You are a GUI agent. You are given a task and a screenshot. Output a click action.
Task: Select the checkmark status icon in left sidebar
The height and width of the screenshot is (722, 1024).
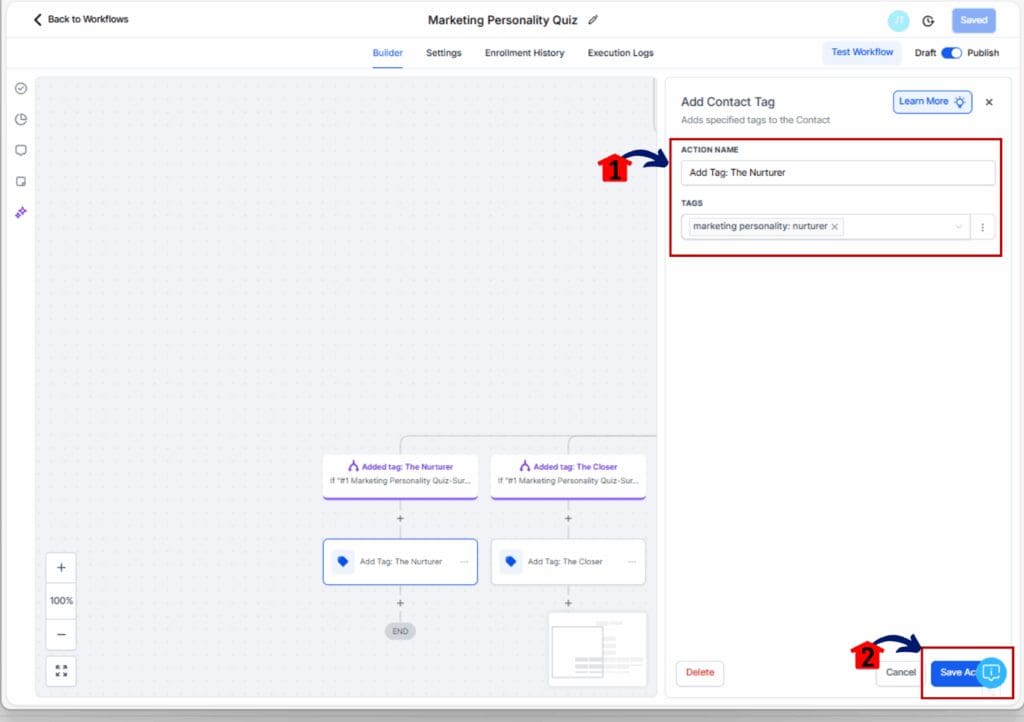(x=20, y=88)
